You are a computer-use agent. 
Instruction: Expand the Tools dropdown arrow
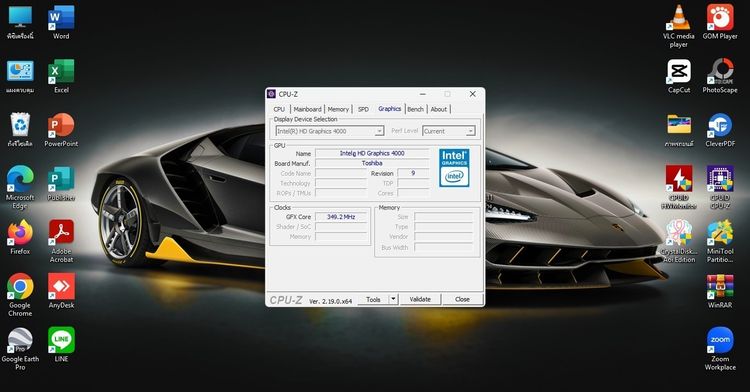393,299
